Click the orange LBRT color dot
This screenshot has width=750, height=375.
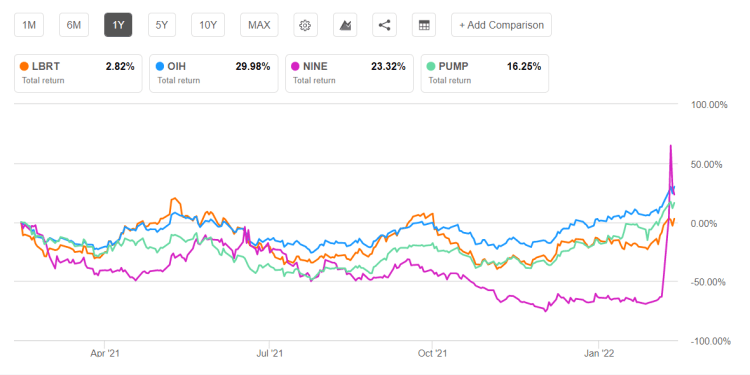(25, 66)
